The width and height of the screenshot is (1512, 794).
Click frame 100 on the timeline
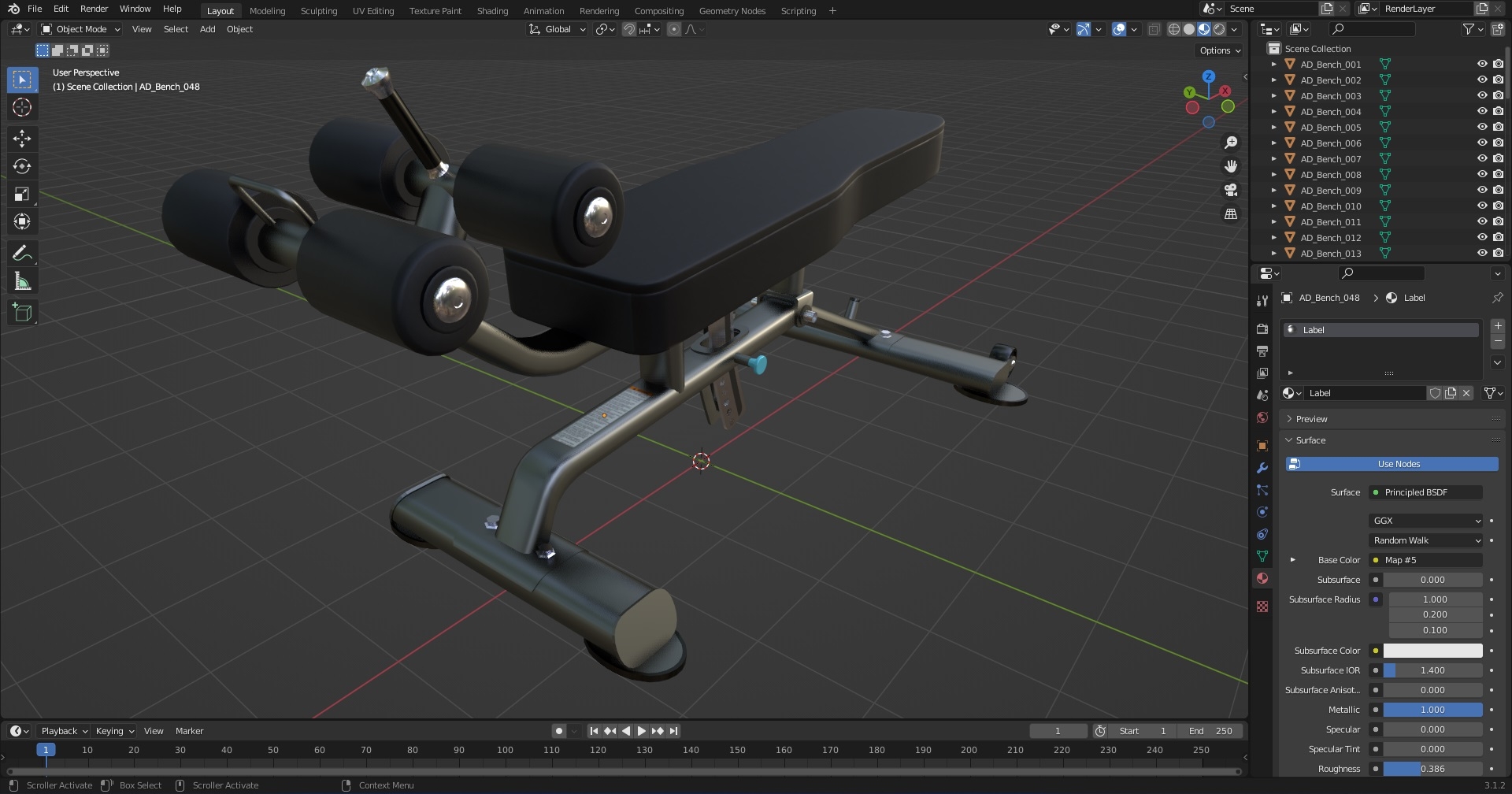click(x=505, y=751)
